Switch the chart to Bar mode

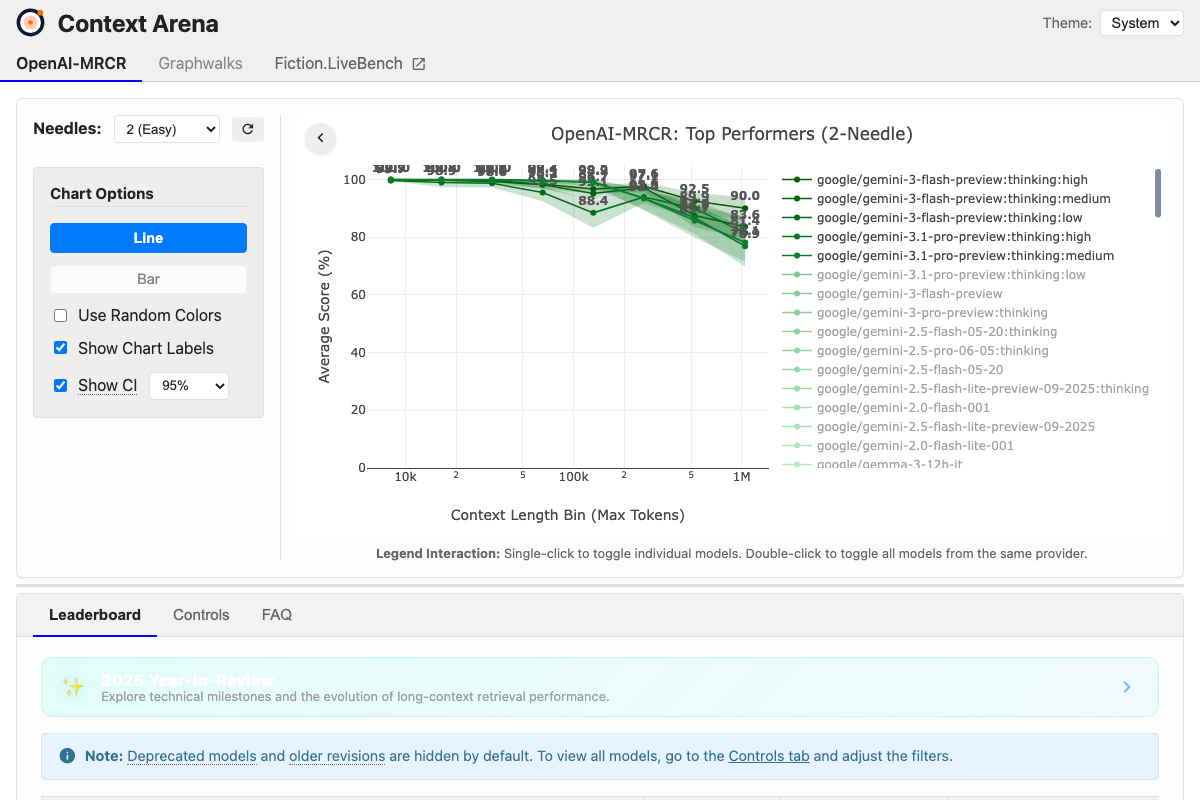click(148, 279)
